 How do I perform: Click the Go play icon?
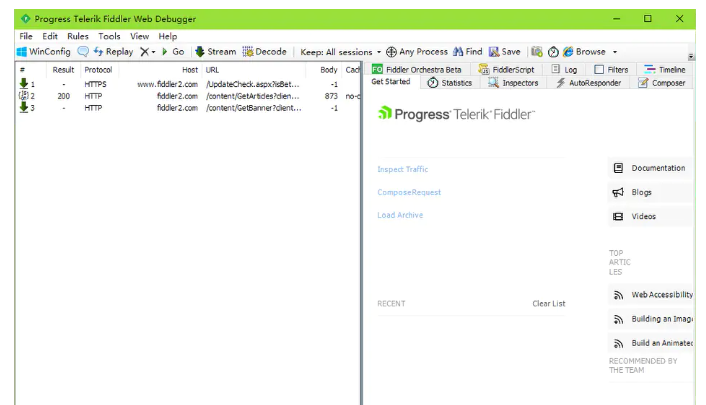165,52
